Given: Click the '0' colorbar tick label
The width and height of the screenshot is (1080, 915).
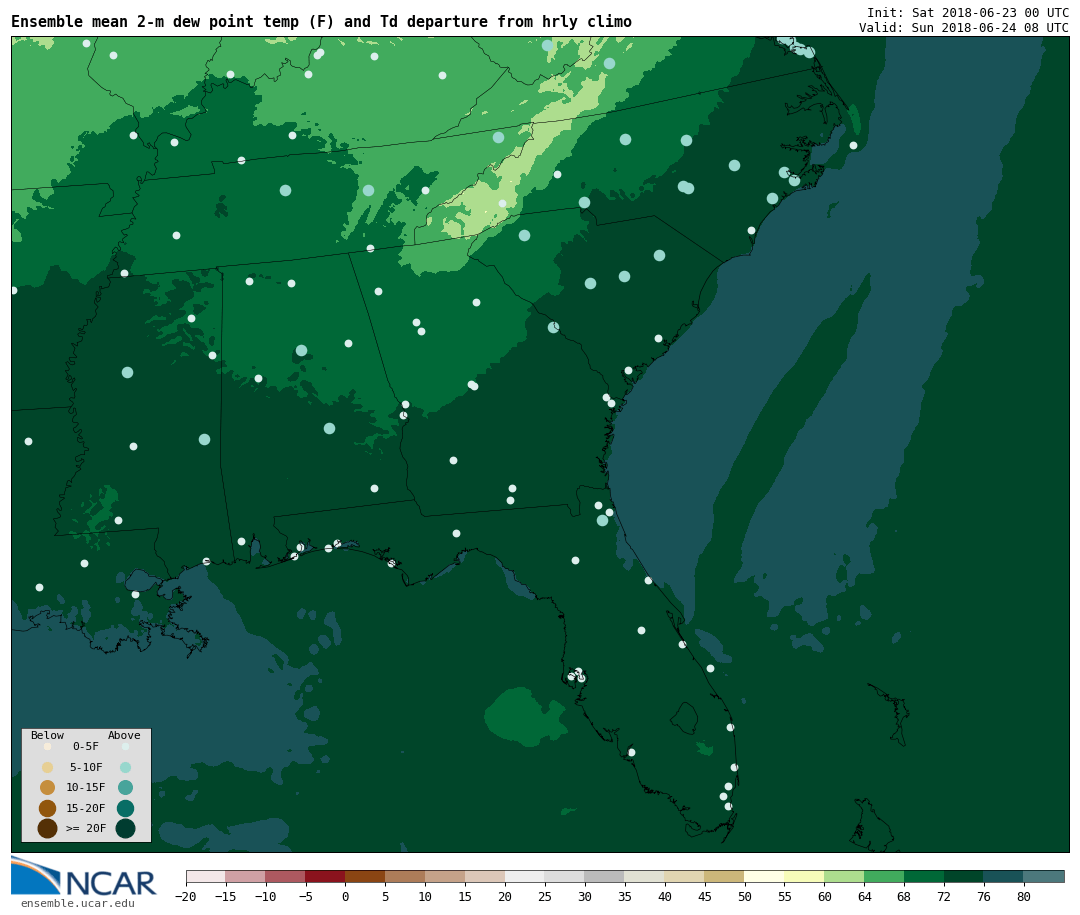Looking at the screenshot, I should (x=345, y=896).
